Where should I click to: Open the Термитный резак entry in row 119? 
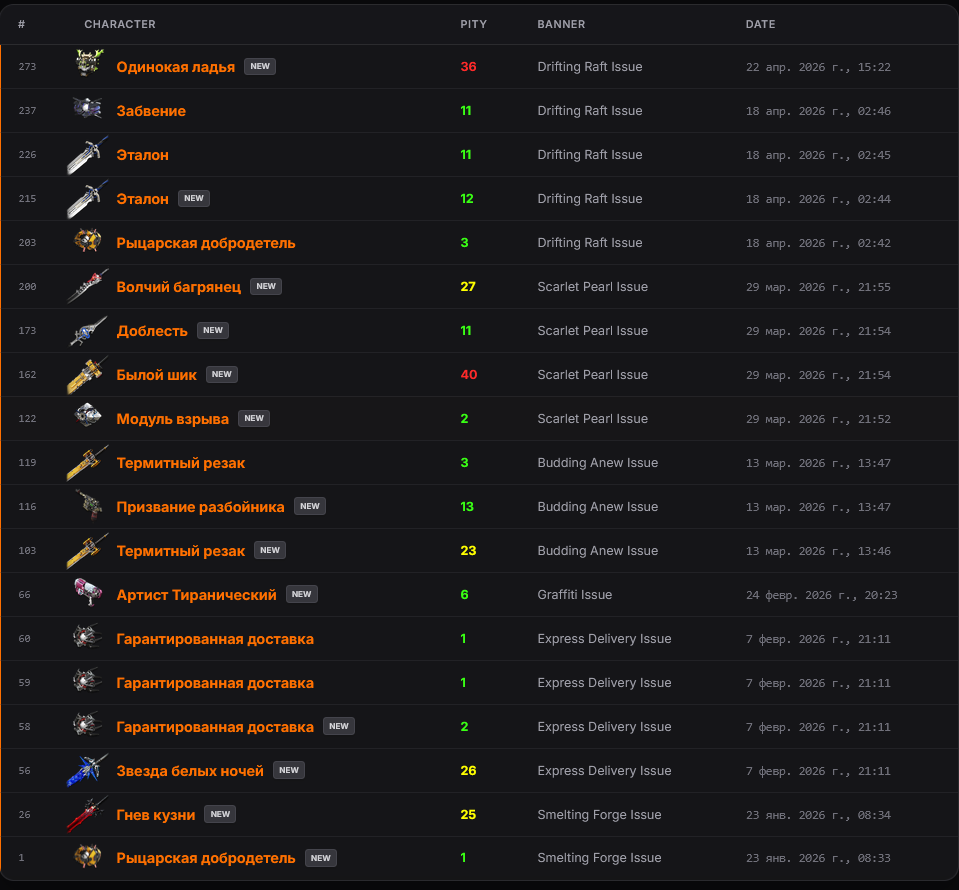(180, 463)
